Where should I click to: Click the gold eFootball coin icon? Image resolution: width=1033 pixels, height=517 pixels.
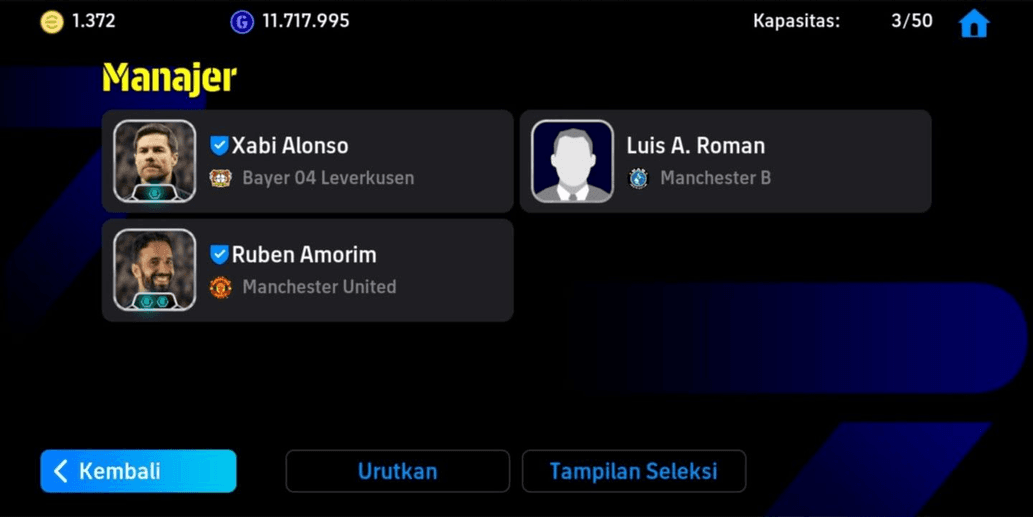(x=52, y=22)
